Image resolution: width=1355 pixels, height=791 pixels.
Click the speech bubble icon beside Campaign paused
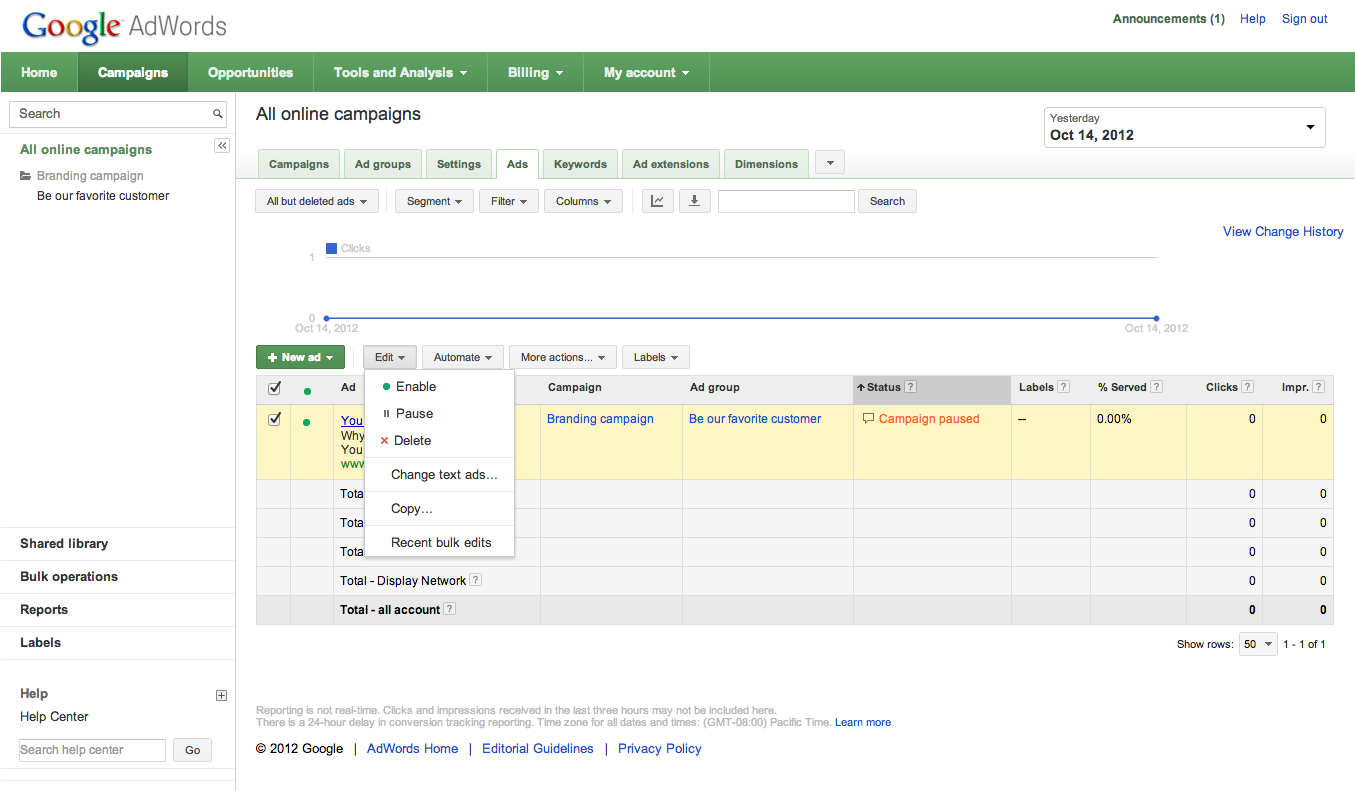(x=868, y=419)
